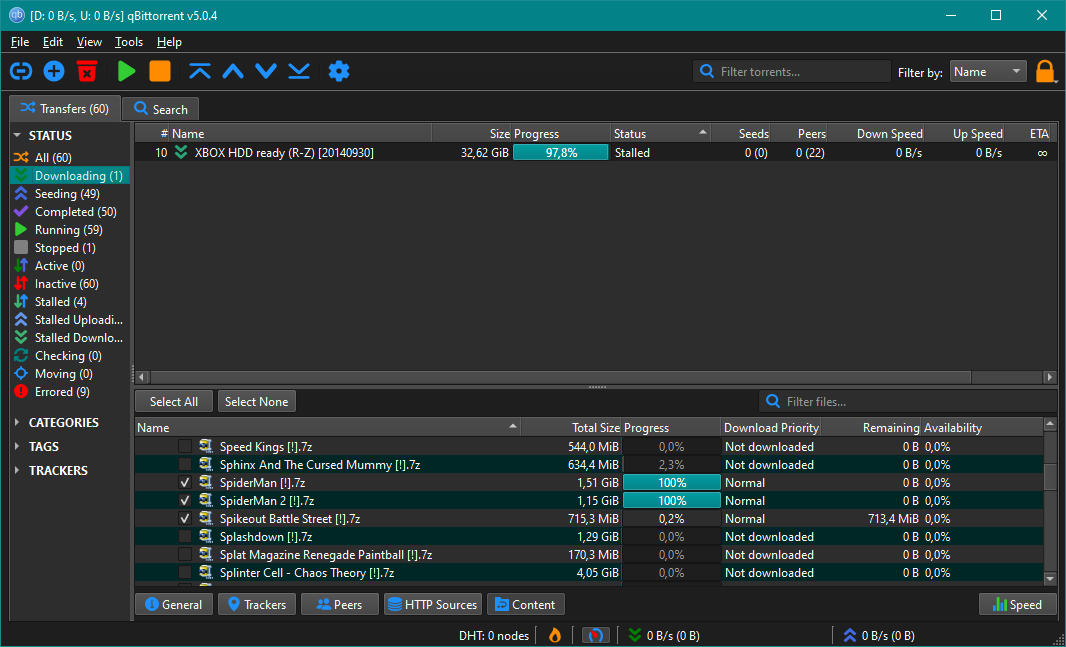This screenshot has height=647, width=1066.
Task: Focus the Filter files search field
Action: (x=906, y=402)
